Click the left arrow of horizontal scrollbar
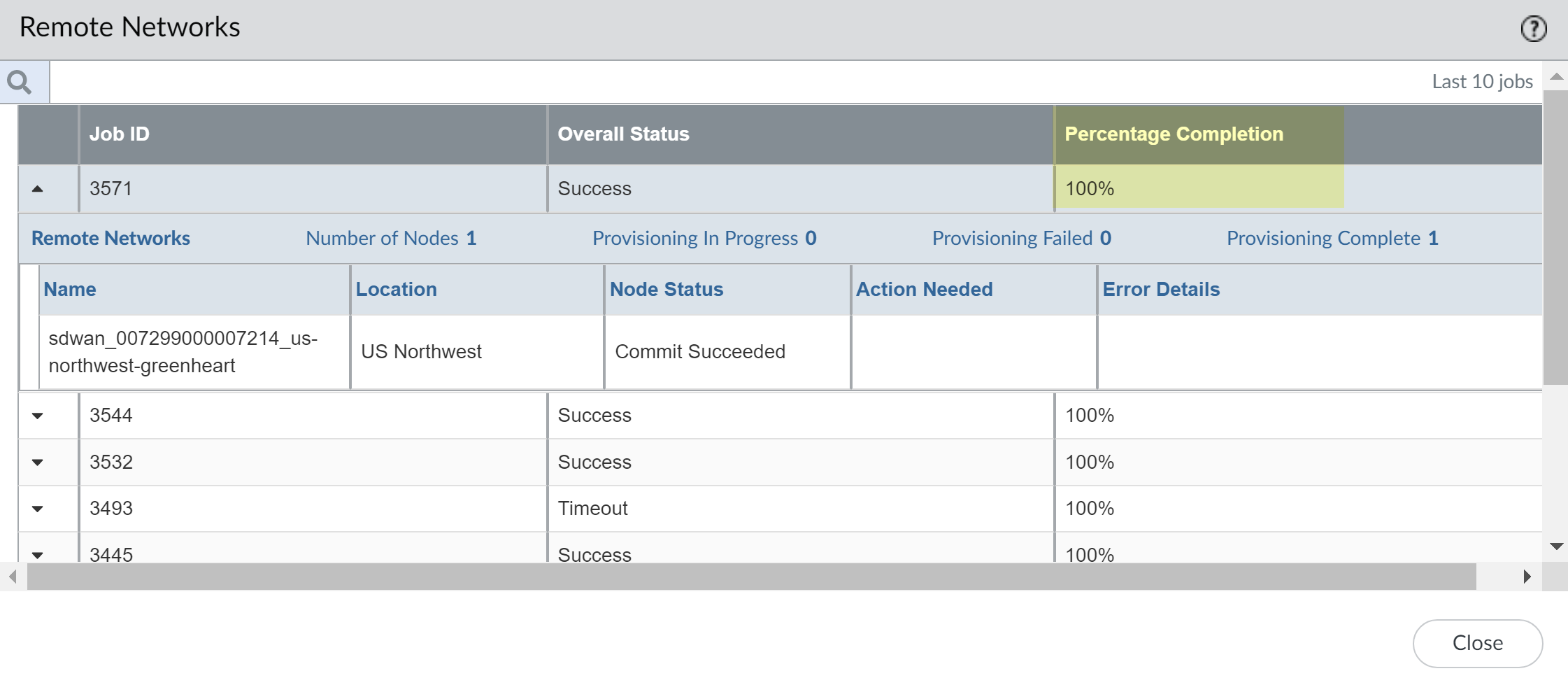Screen dimensions: 1568x692 point(13,577)
